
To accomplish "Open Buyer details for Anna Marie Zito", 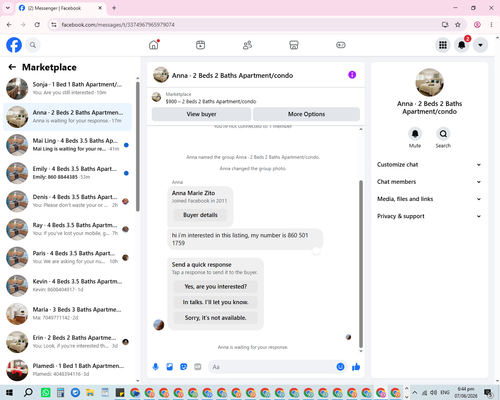I will tap(200, 215).
